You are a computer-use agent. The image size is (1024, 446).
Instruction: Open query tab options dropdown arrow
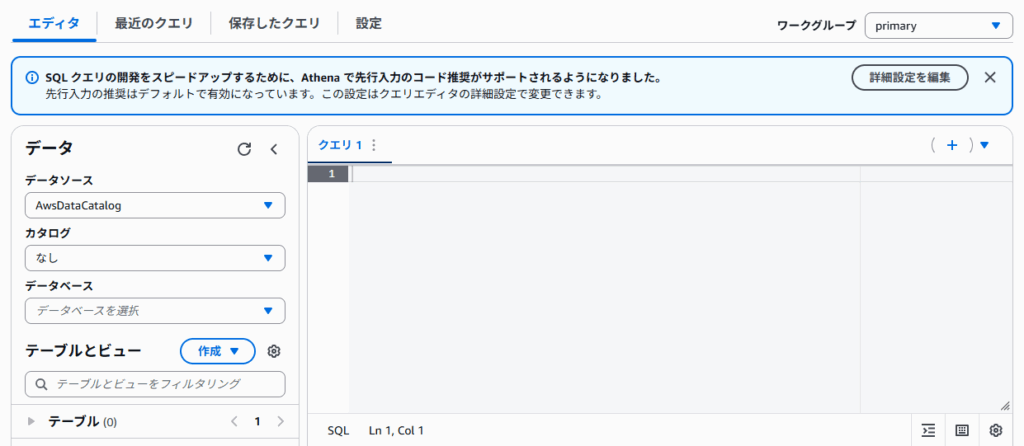[x=984, y=145]
